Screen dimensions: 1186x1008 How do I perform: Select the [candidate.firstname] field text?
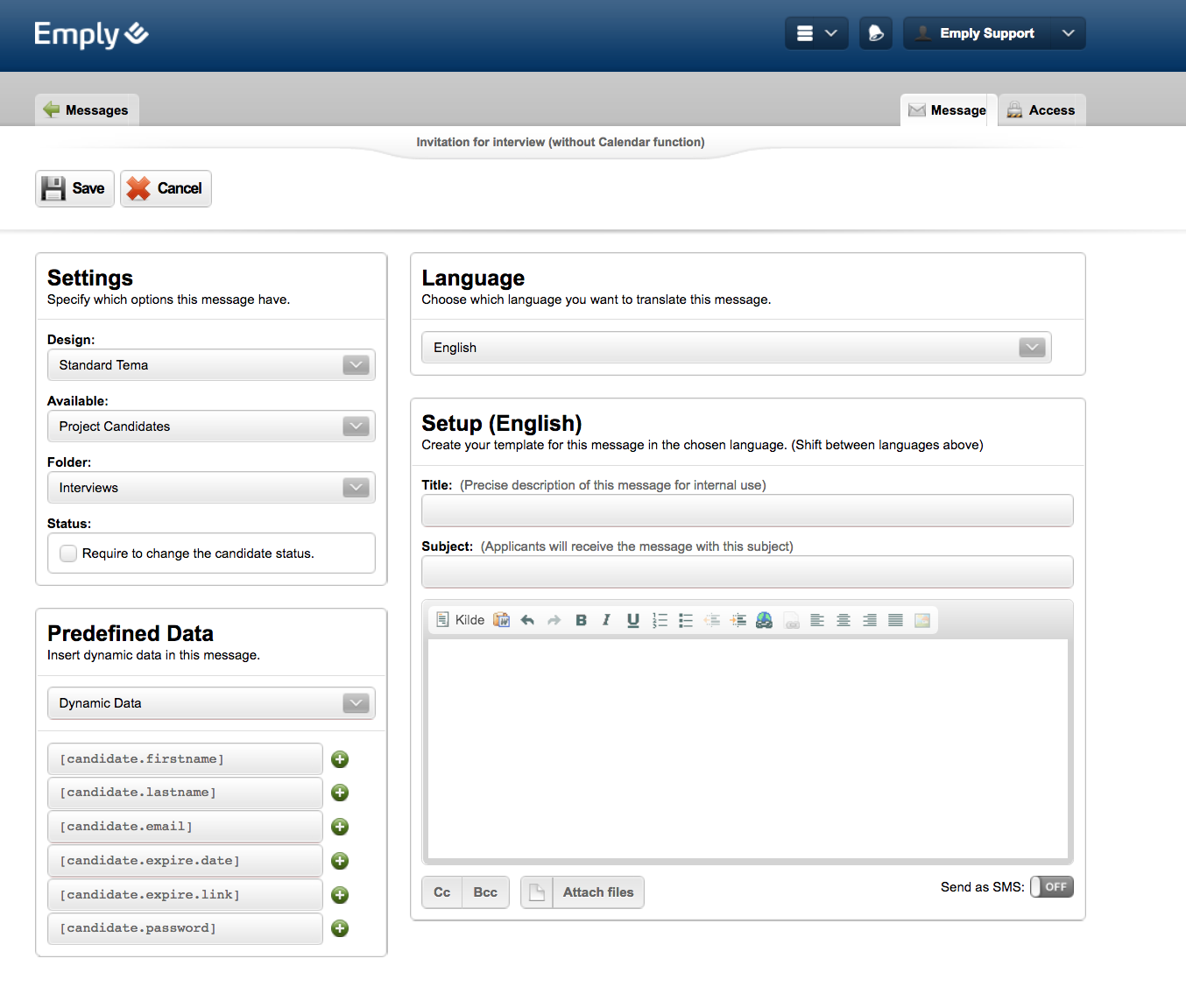(x=185, y=759)
